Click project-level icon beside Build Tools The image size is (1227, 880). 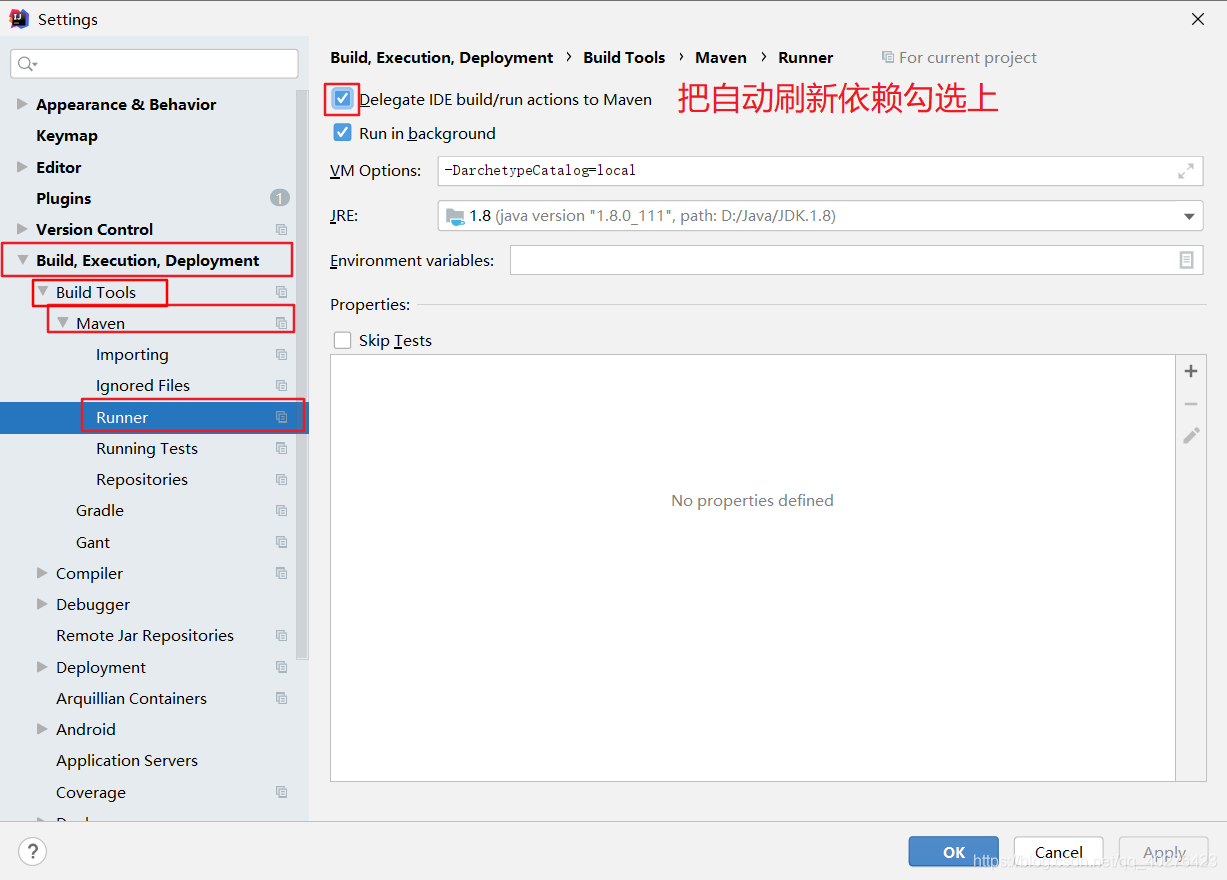(281, 292)
